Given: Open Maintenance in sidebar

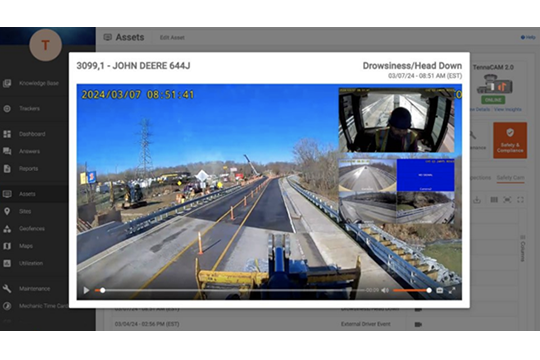Looking at the screenshot, I should coord(34,289).
